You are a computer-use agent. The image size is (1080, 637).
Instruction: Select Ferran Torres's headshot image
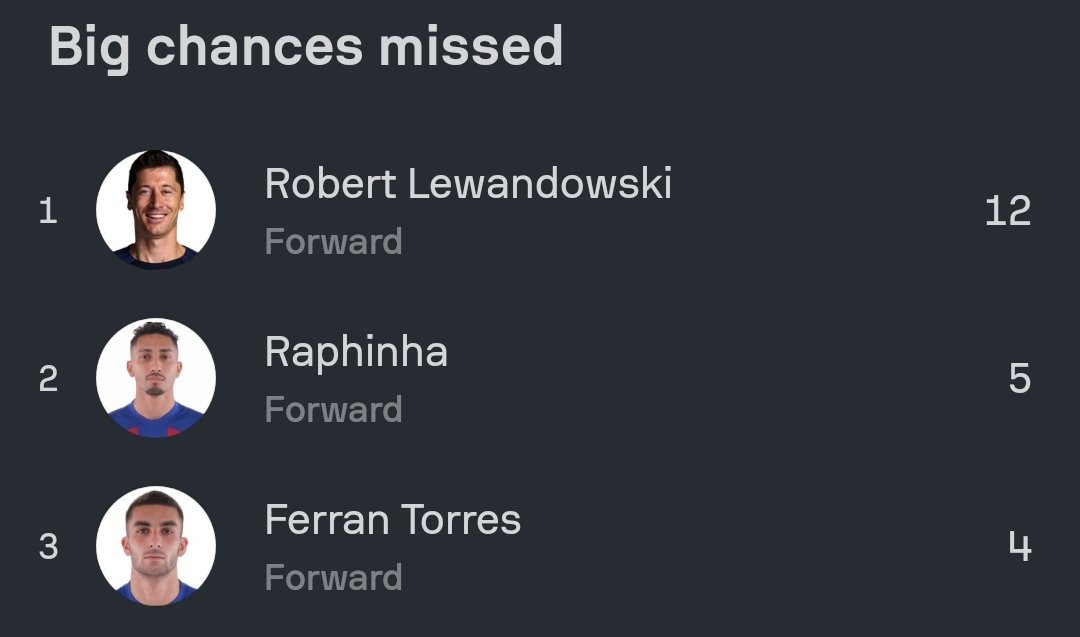pos(156,546)
